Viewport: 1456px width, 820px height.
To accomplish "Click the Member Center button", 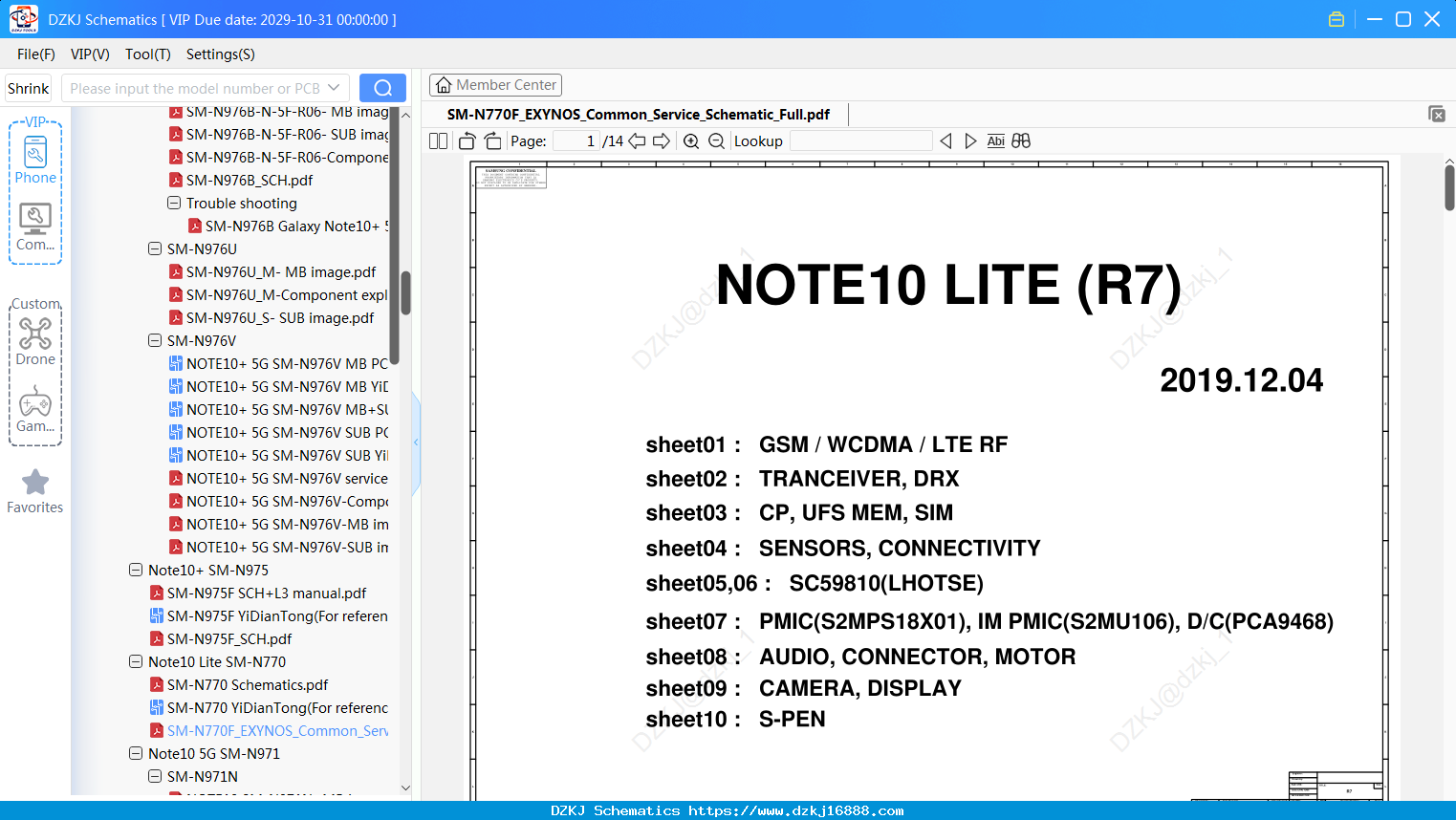I will tap(495, 85).
